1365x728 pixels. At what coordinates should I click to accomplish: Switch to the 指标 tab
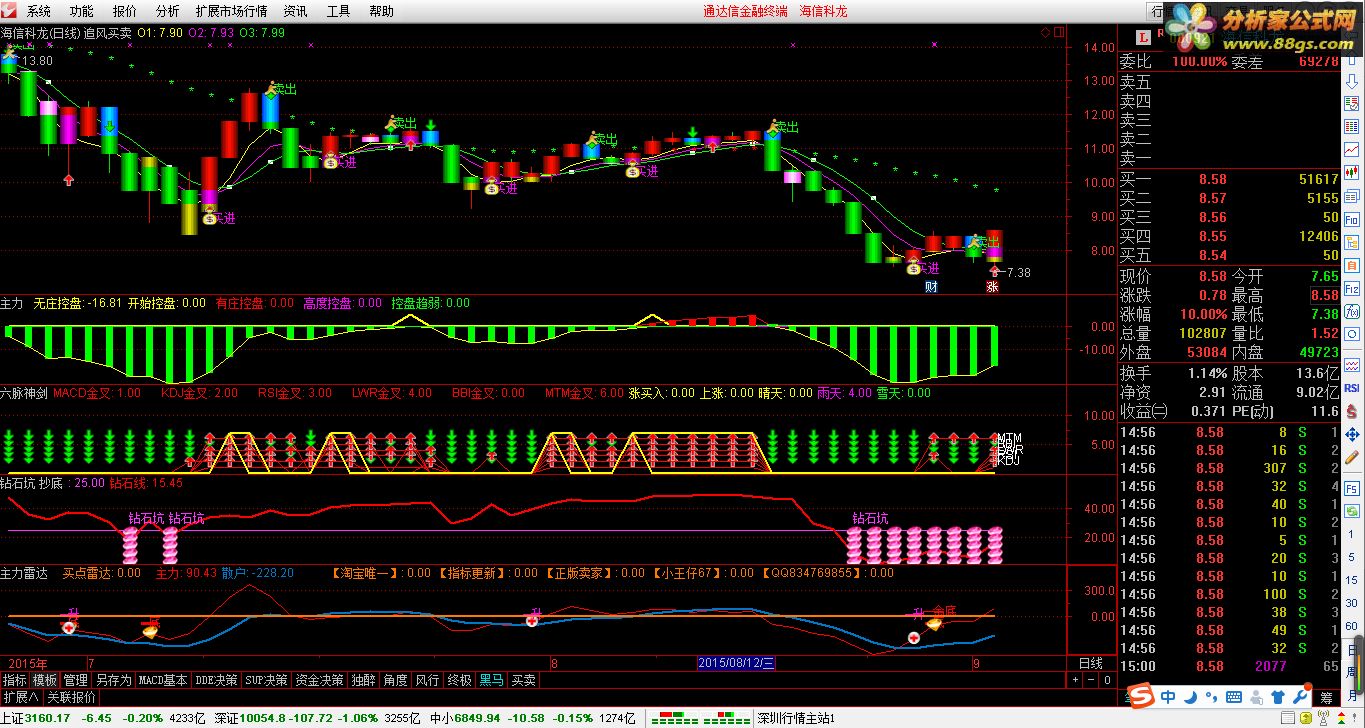coord(15,680)
